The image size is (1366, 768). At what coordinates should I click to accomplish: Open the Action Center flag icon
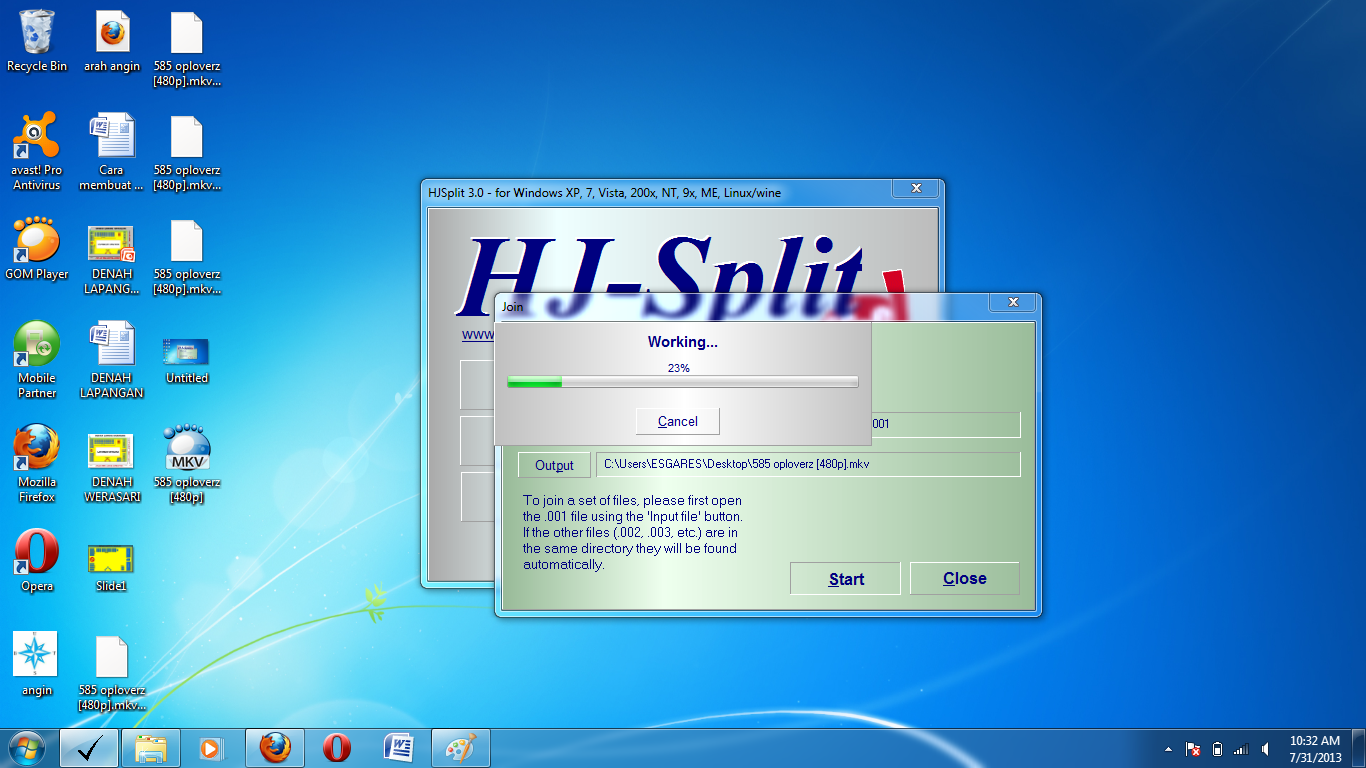1192,749
